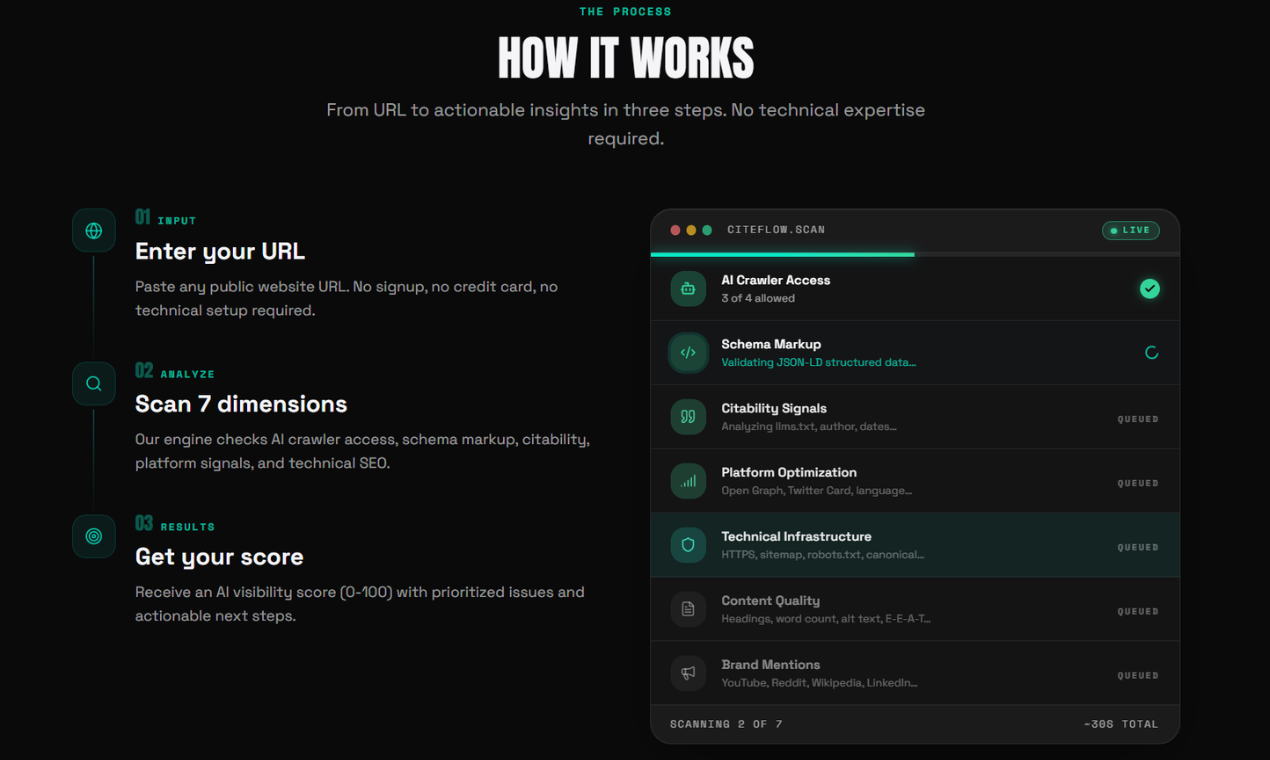Viewport: 1270px width, 760px height.
Task: Click the green window dot in scan panel
Action: point(707,230)
